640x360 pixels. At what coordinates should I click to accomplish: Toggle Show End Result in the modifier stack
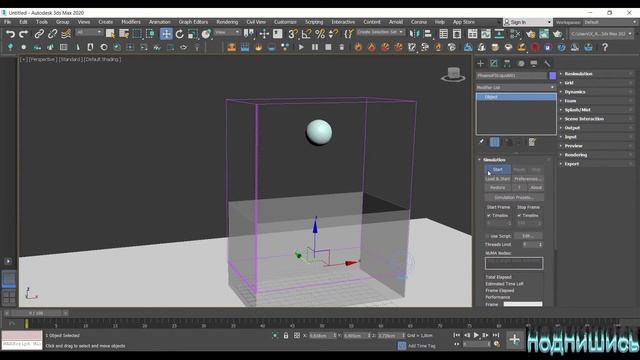(x=494, y=142)
